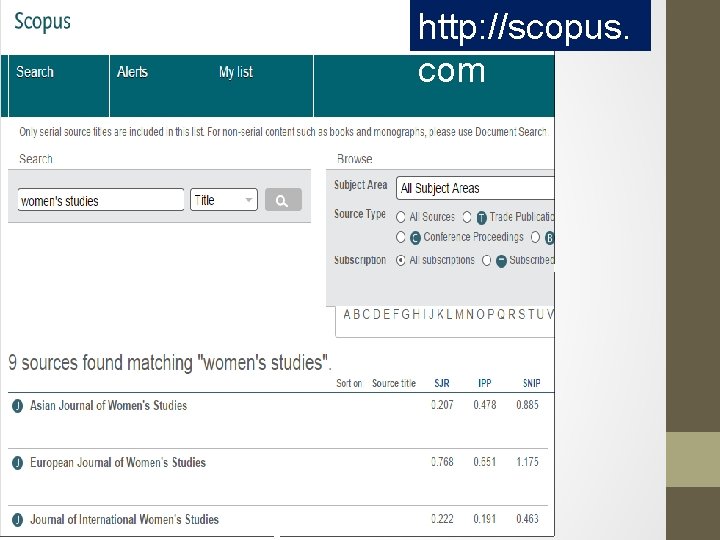Click SNIP value 1.175
Image resolution: width=720 pixels, height=540 pixels.
click(528, 462)
